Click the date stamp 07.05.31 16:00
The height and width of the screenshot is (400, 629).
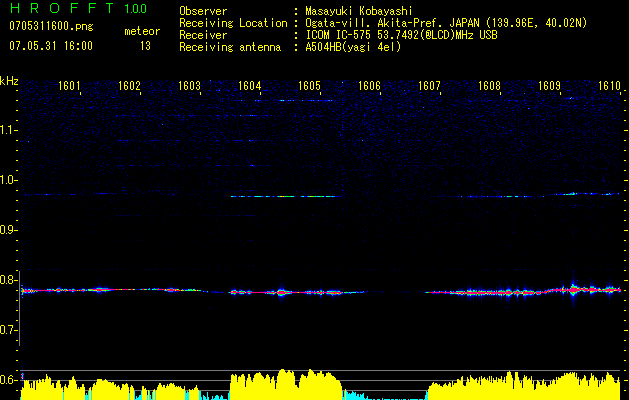click(51, 46)
